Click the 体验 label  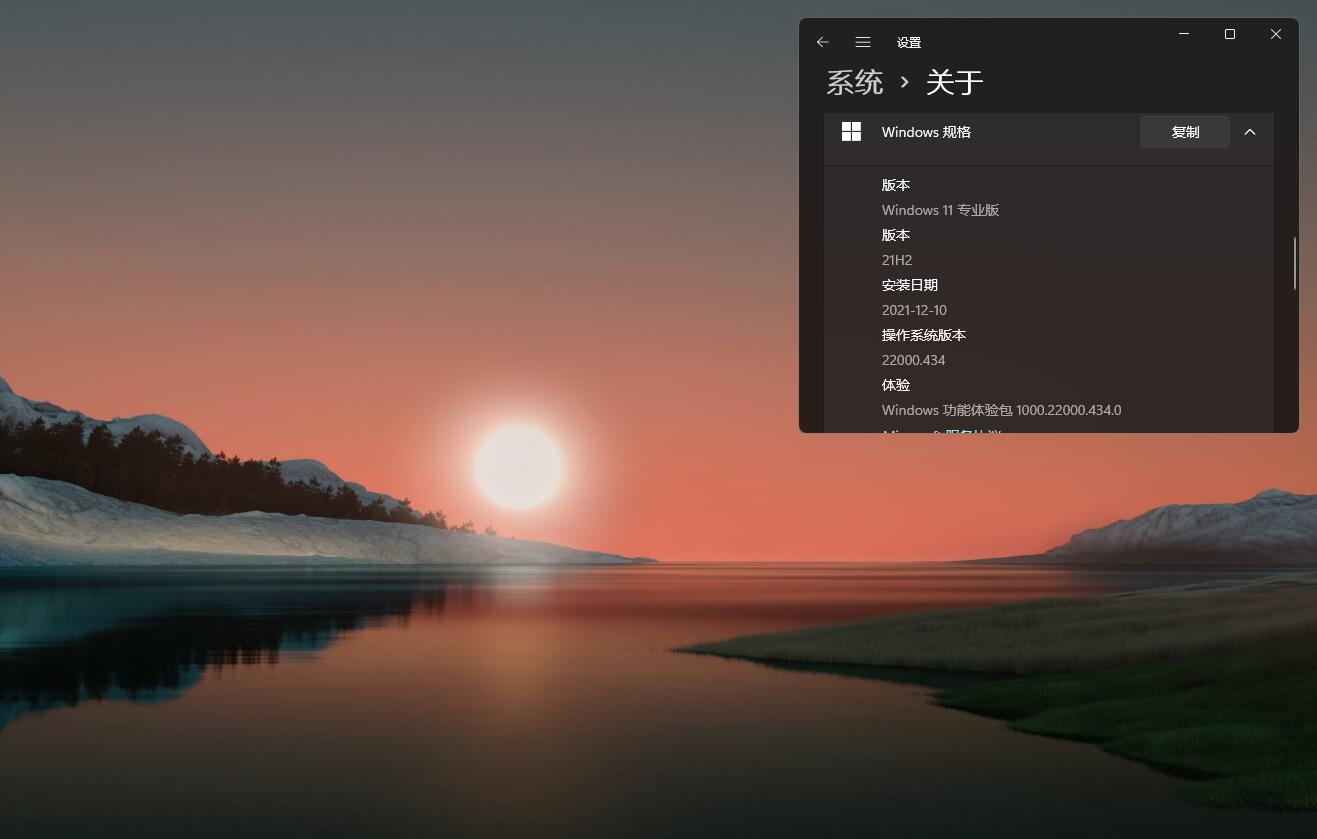click(896, 385)
